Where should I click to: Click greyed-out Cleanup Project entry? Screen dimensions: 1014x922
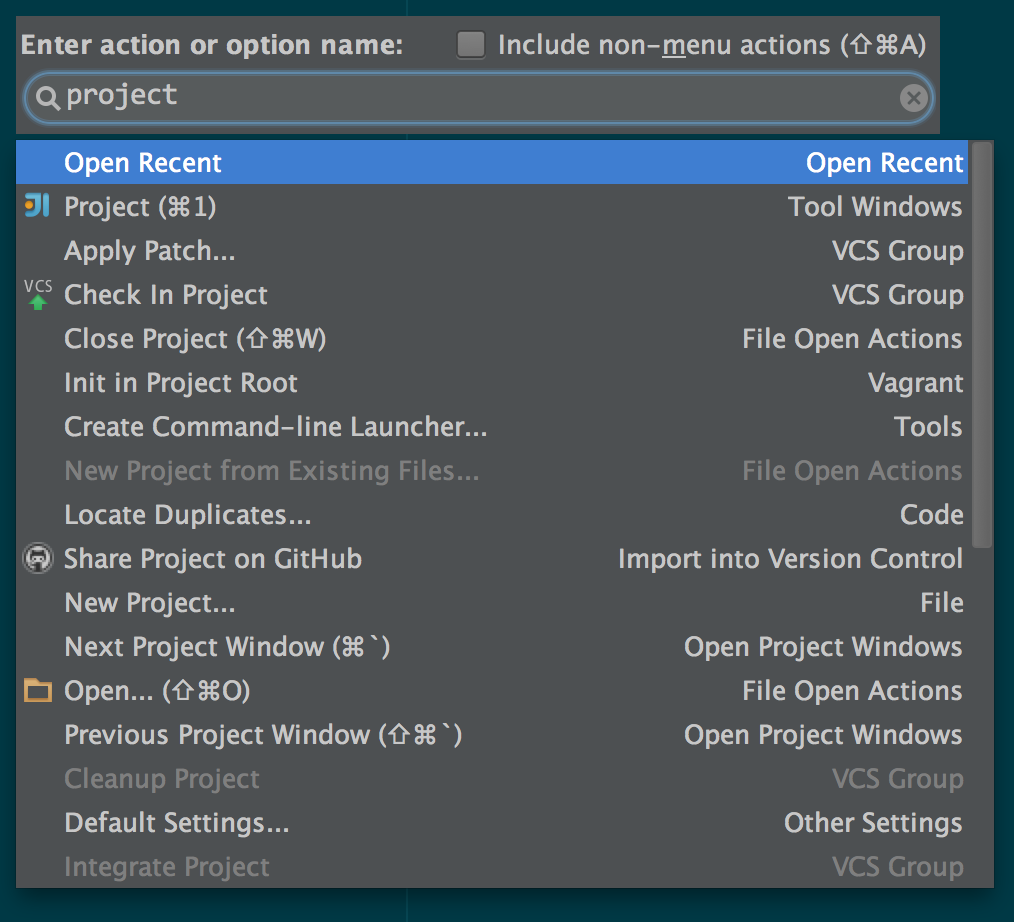point(492,778)
